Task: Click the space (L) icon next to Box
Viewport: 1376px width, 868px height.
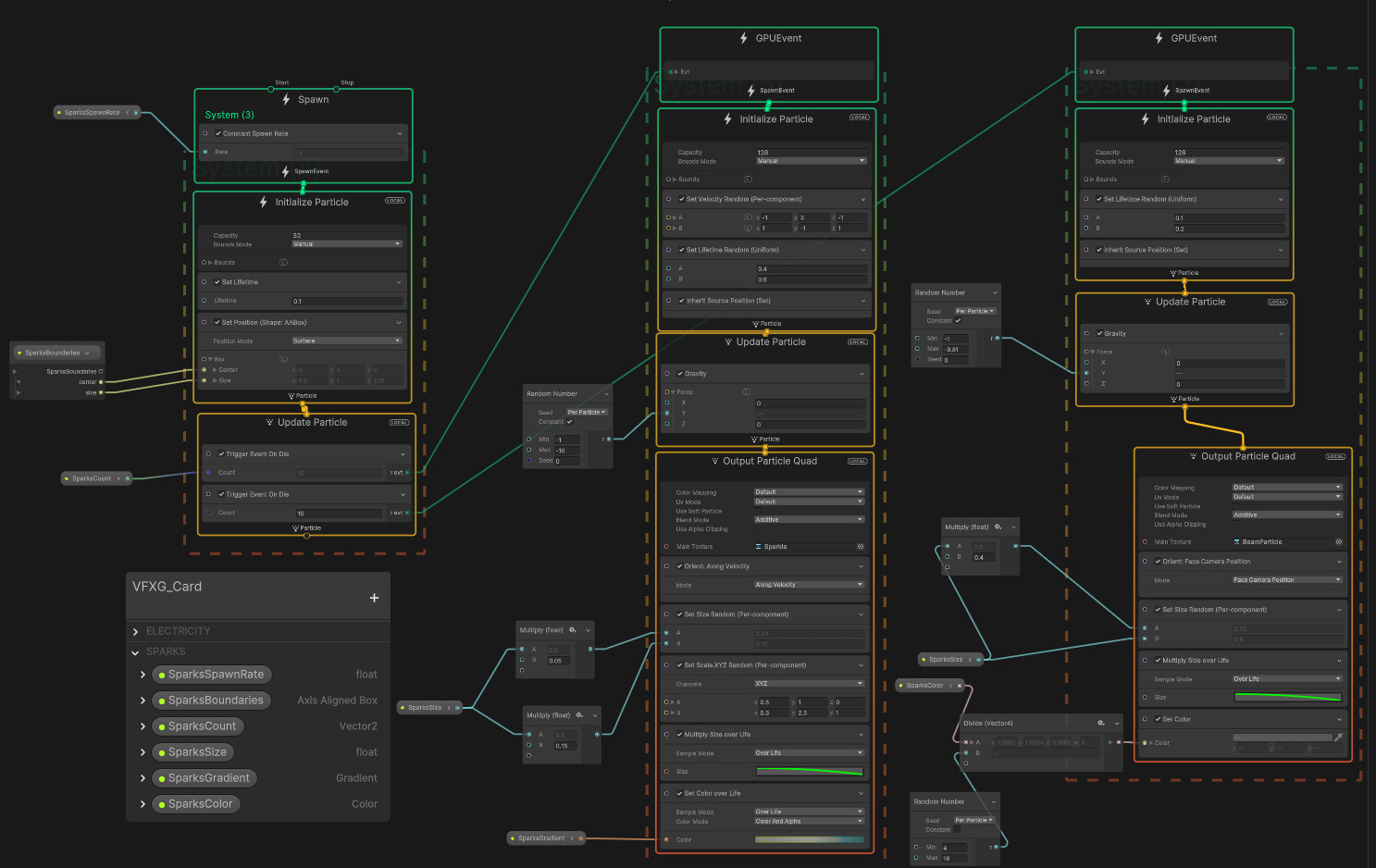Action: click(x=283, y=359)
